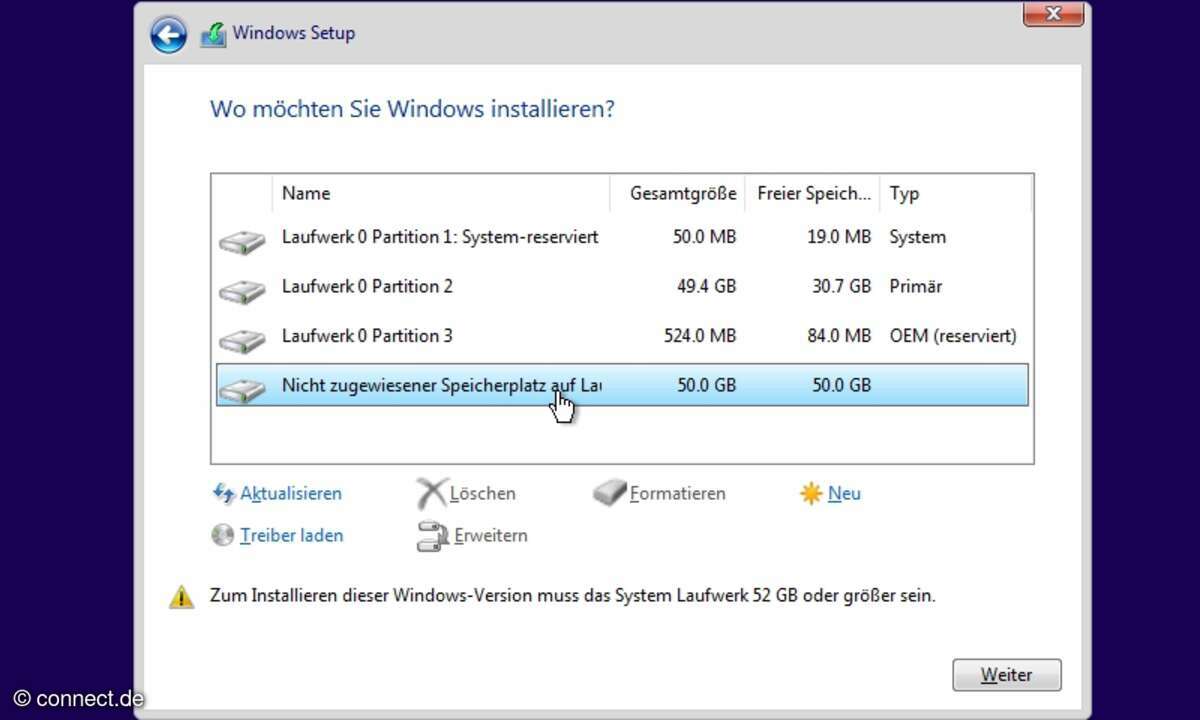Click the 49.4 GB total size cell
Viewport: 1200px width, 720px height.
pos(706,286)
